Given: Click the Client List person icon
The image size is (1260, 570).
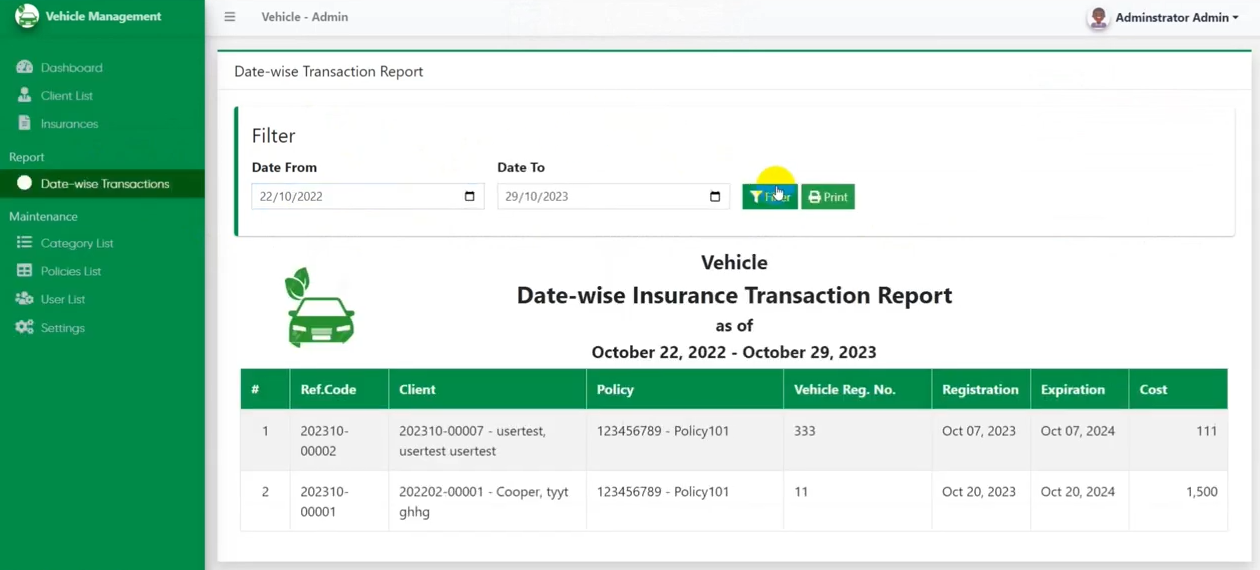Looking at the screenshot, I should coord(25,95).
